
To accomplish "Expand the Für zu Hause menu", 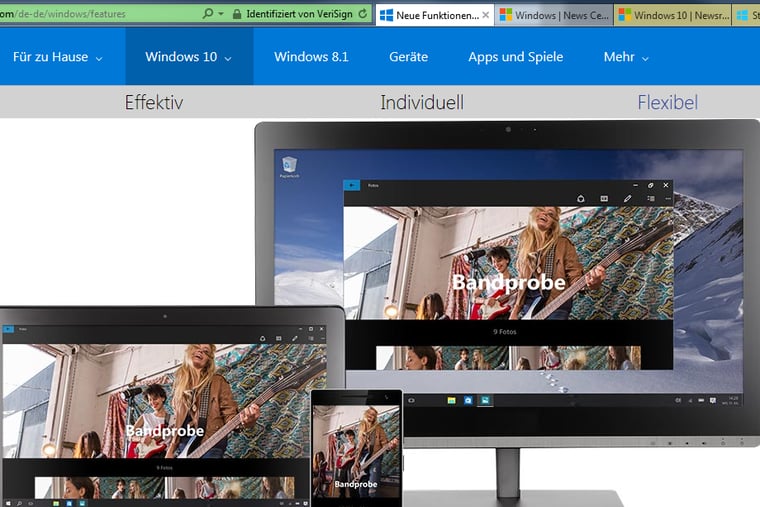I will [x=58, y=57].
